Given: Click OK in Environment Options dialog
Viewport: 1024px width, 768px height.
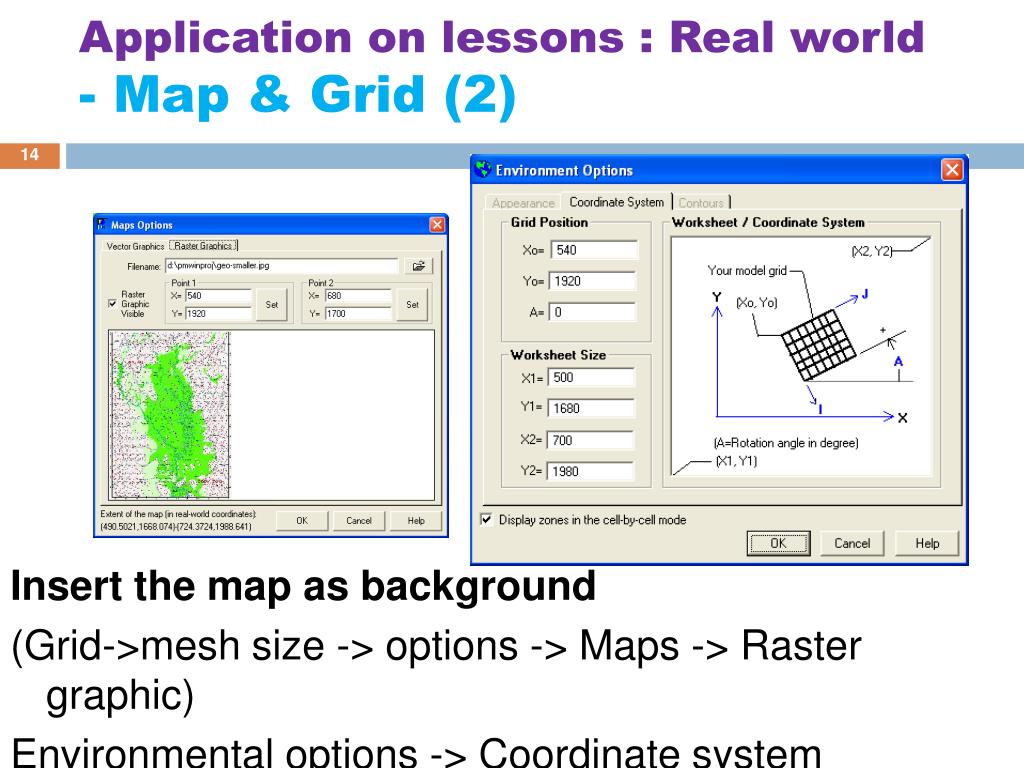Looking at the screenshot, I should point(778,543).
